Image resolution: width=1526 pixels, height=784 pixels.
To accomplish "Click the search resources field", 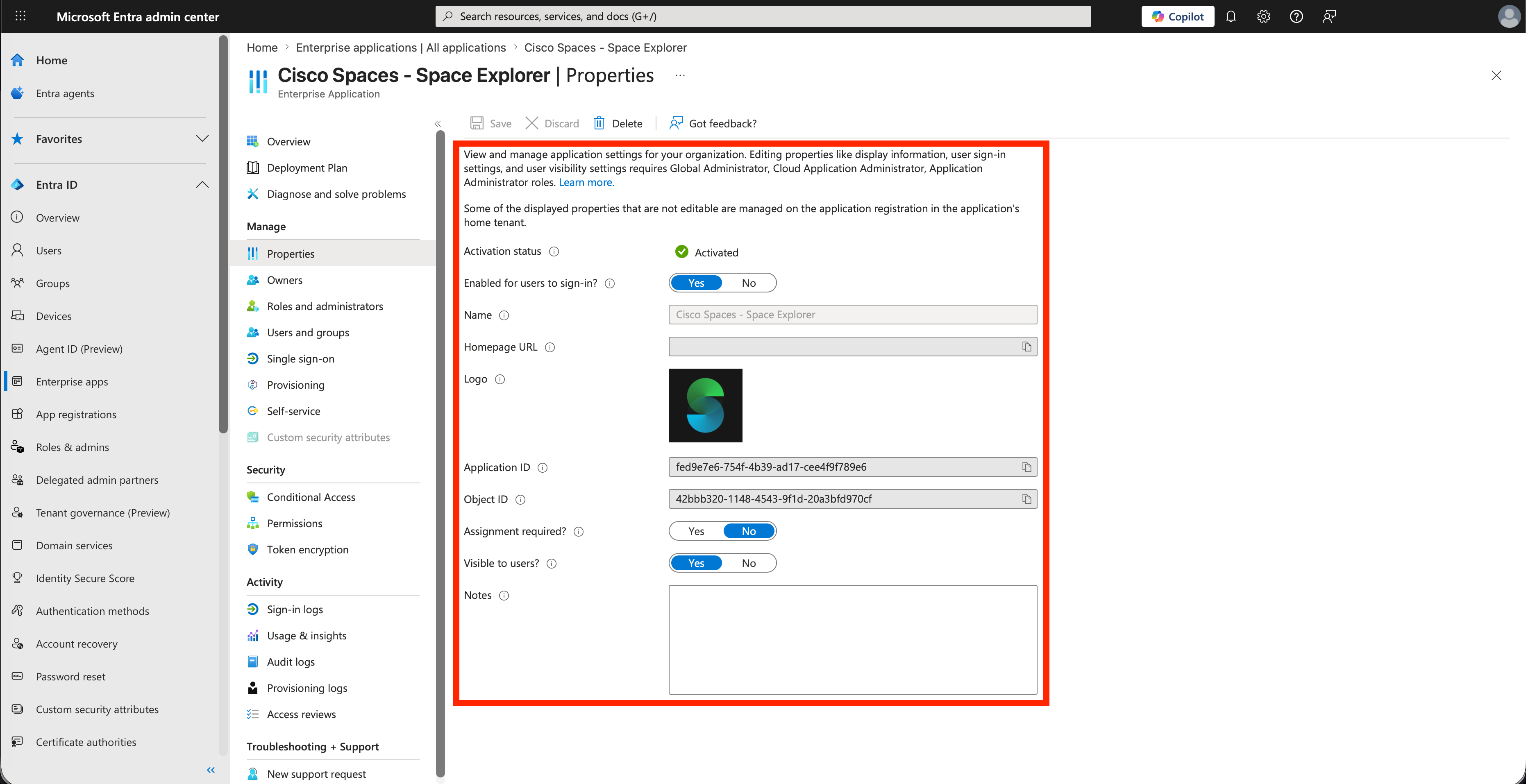I will pyautogui.click(x=763, y=16).
